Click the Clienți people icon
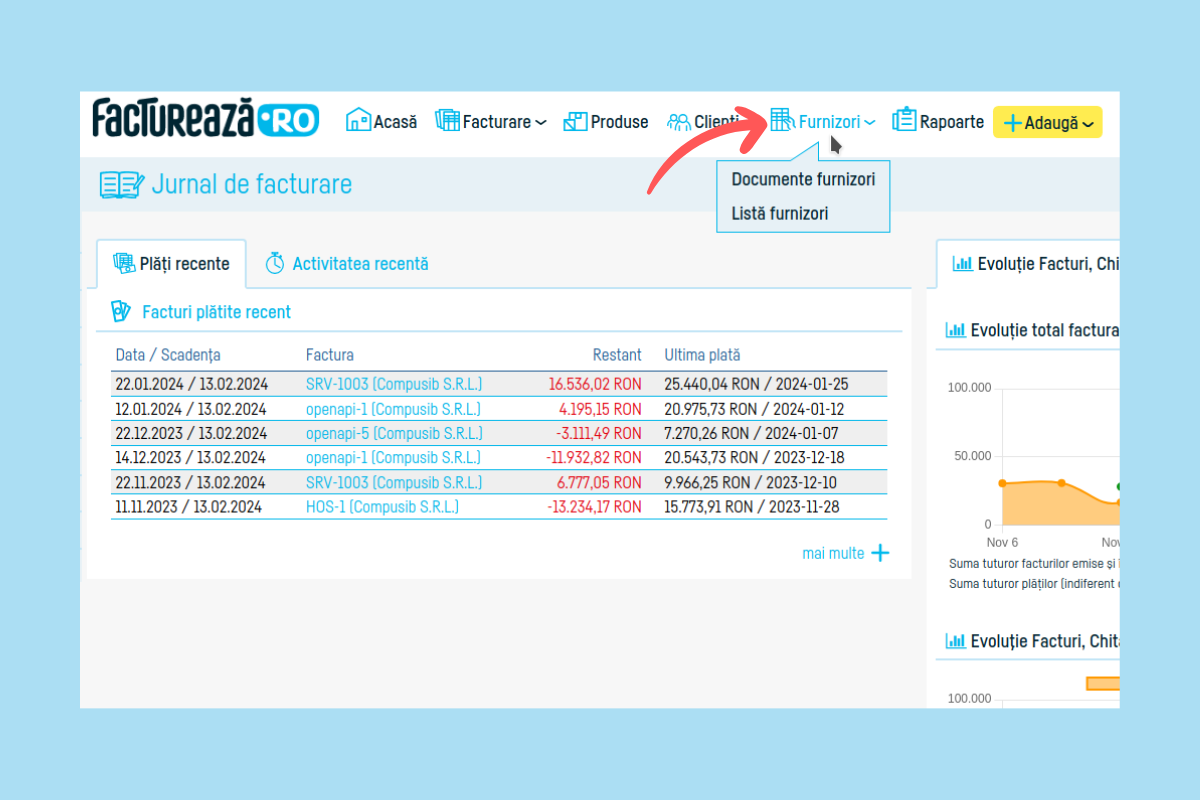 [x=679, y=122]
